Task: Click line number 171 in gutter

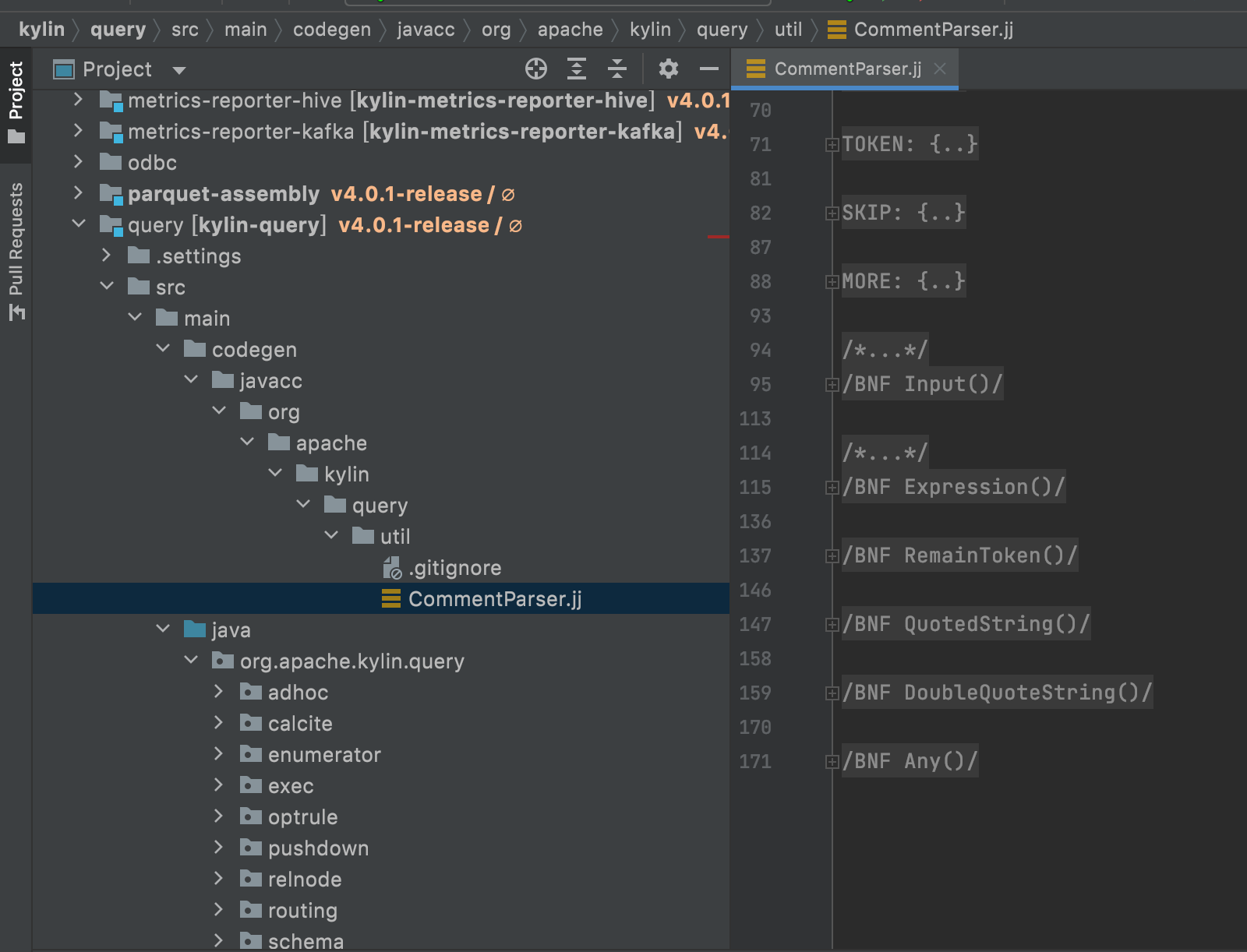Action: click(x=755, y=761)
